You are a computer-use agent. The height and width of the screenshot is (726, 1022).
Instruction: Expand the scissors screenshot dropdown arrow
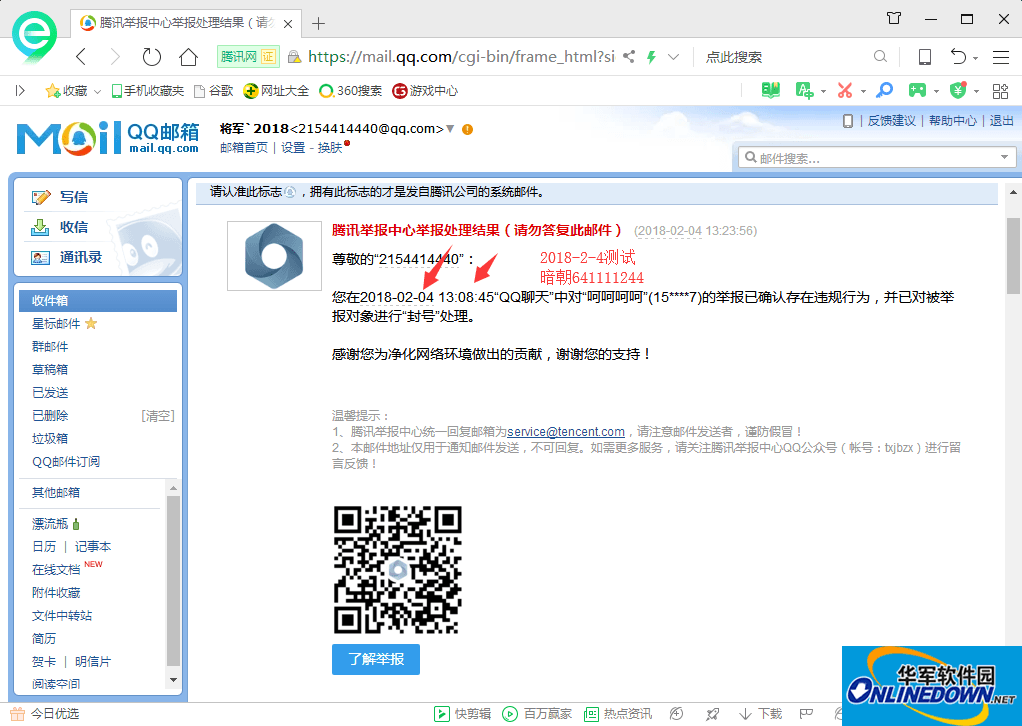[863, 91]
